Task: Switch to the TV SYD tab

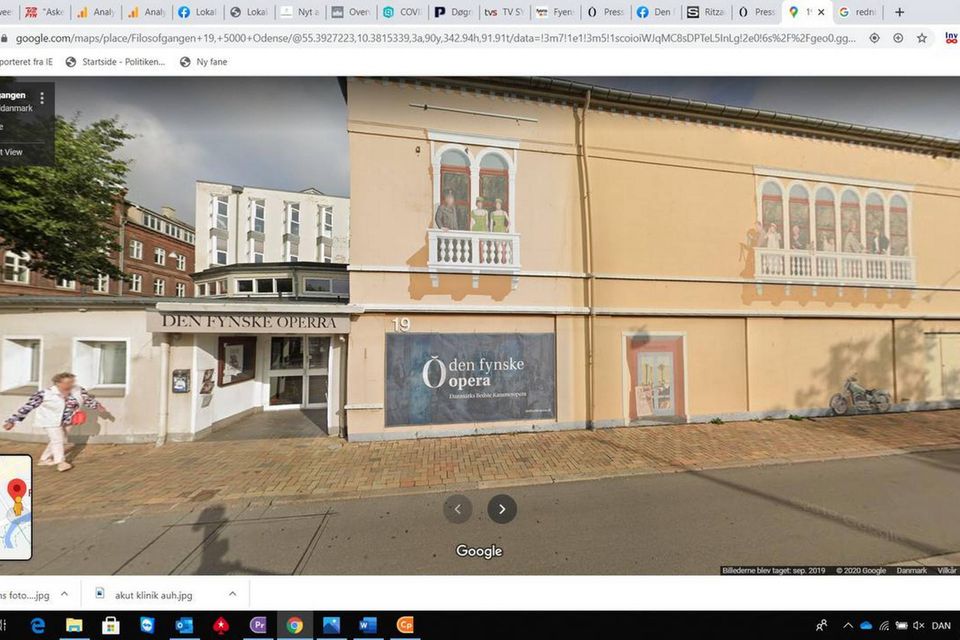Action: click(503, 12)
